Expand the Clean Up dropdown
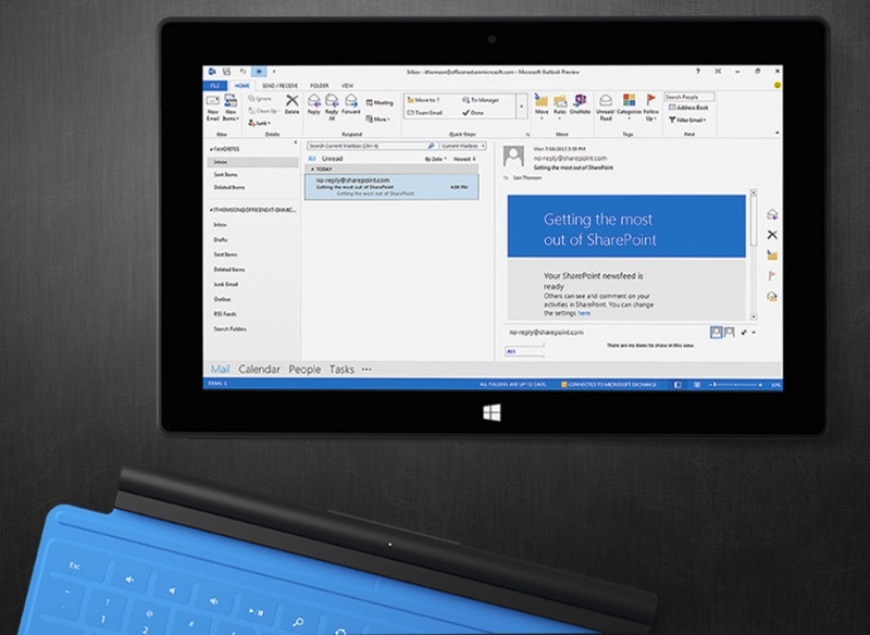870x635 pixels. pos(263,110)
